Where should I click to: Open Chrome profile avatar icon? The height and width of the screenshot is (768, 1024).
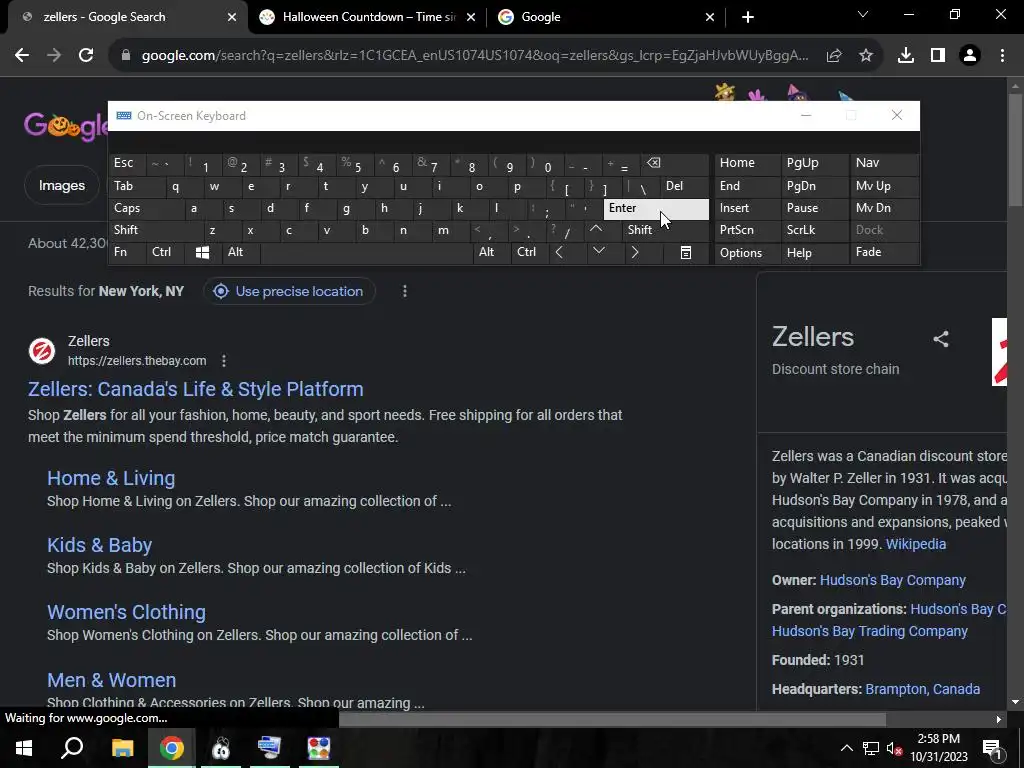coord(970,56)
